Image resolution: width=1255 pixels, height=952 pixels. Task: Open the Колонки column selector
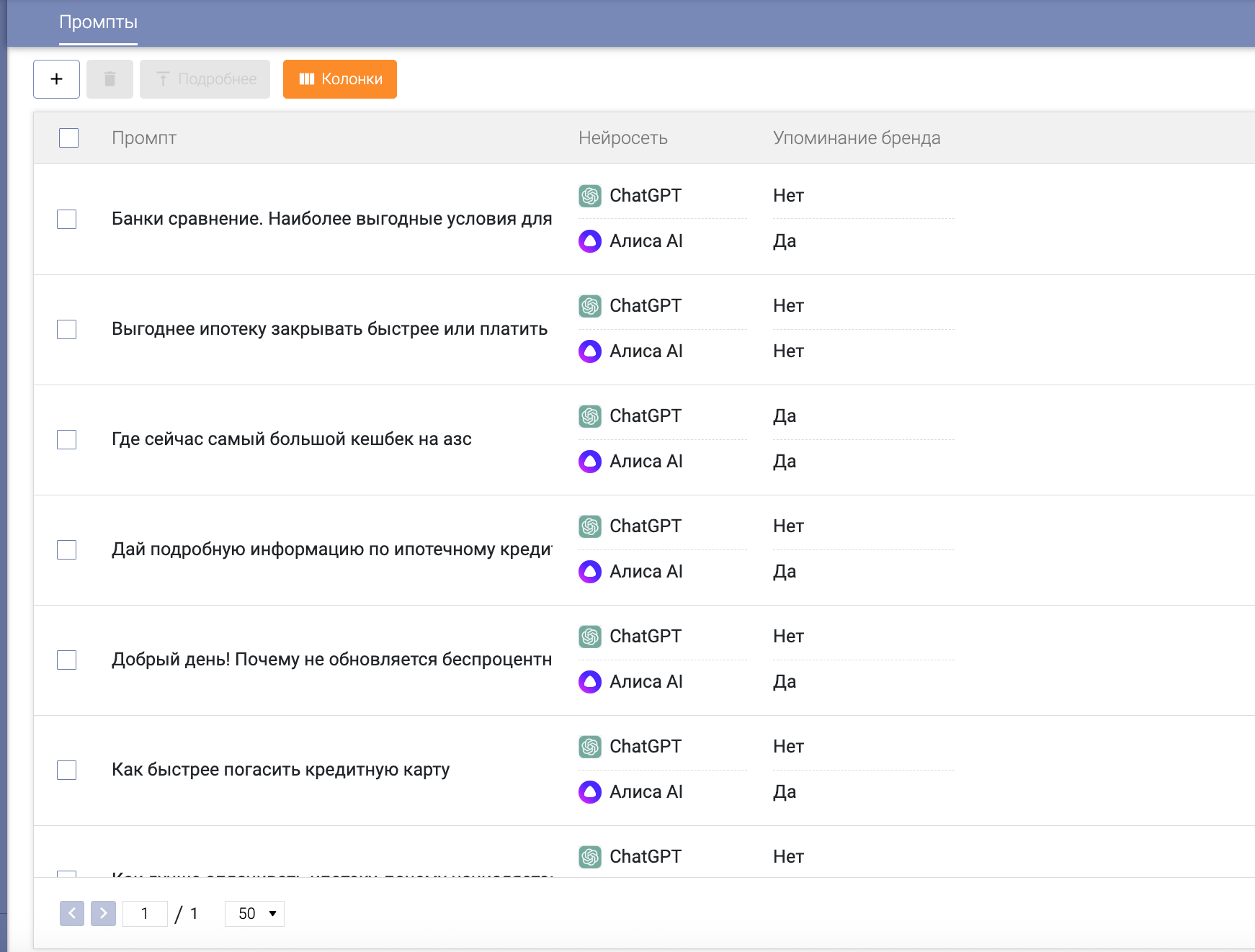pos(340,79)
